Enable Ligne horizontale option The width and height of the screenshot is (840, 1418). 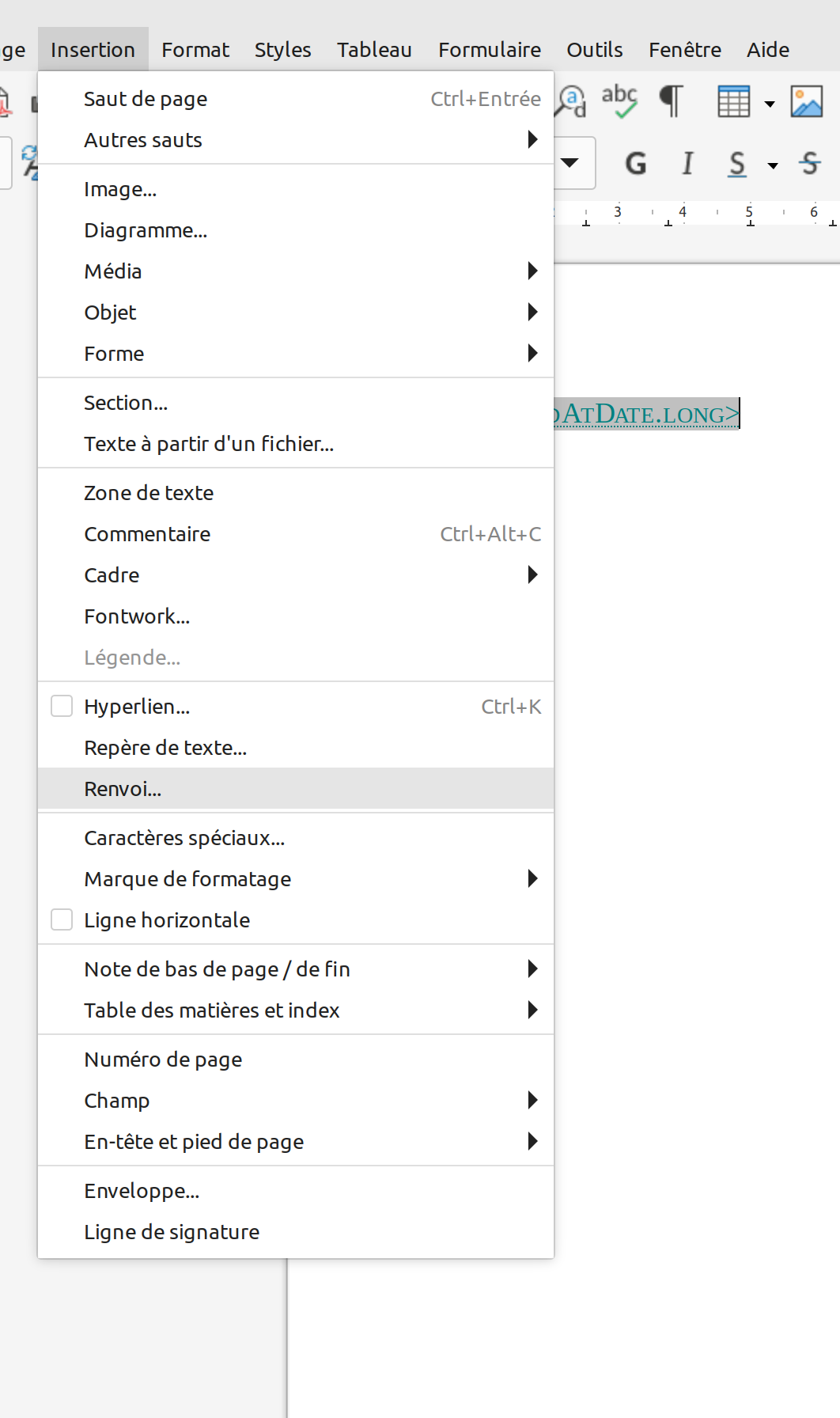pyautogui.click(x=61, y=919)
